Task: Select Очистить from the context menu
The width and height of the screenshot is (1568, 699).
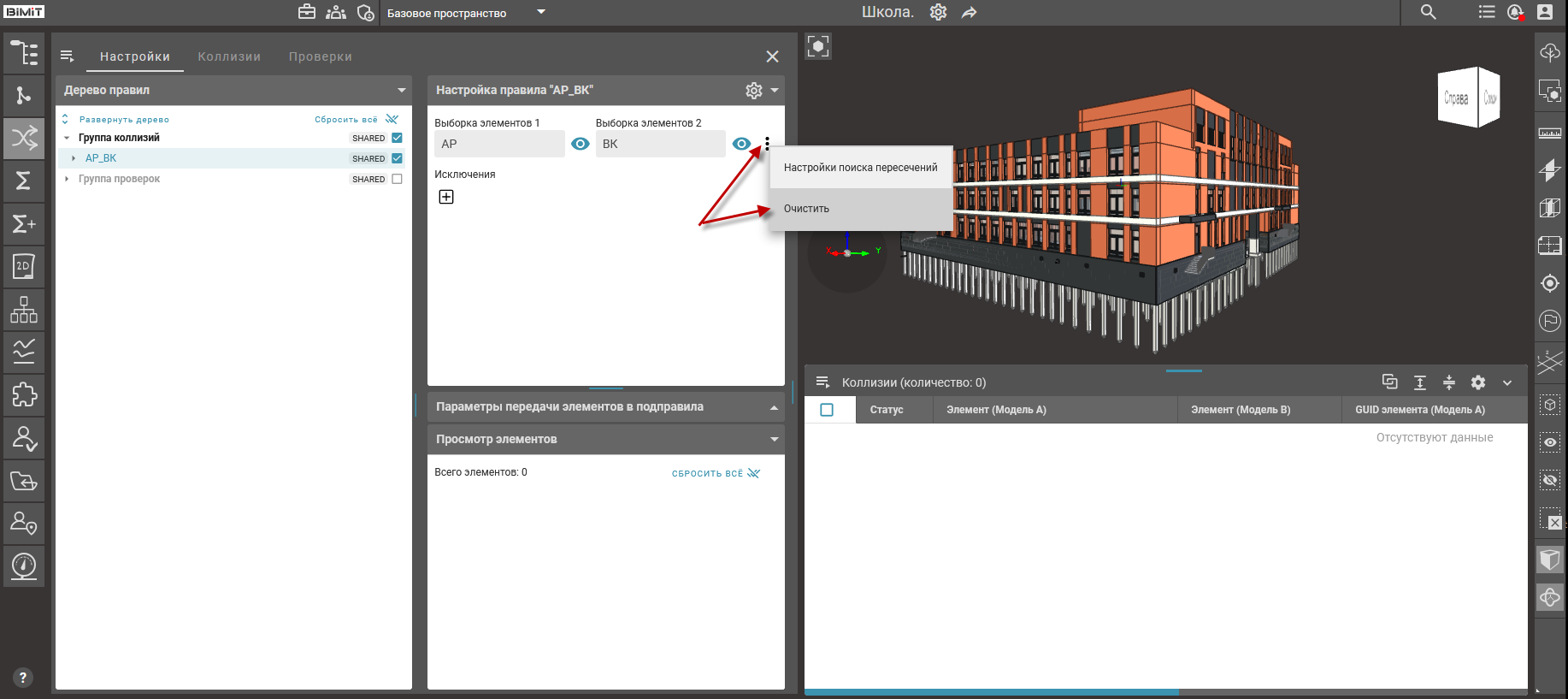Action: click(x=806, y=209)
